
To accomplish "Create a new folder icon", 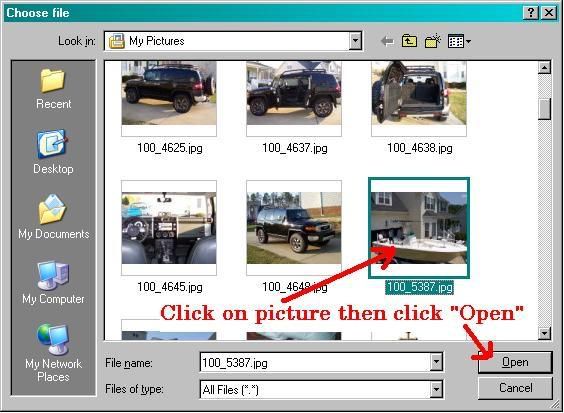I will (x=432, y=41).
